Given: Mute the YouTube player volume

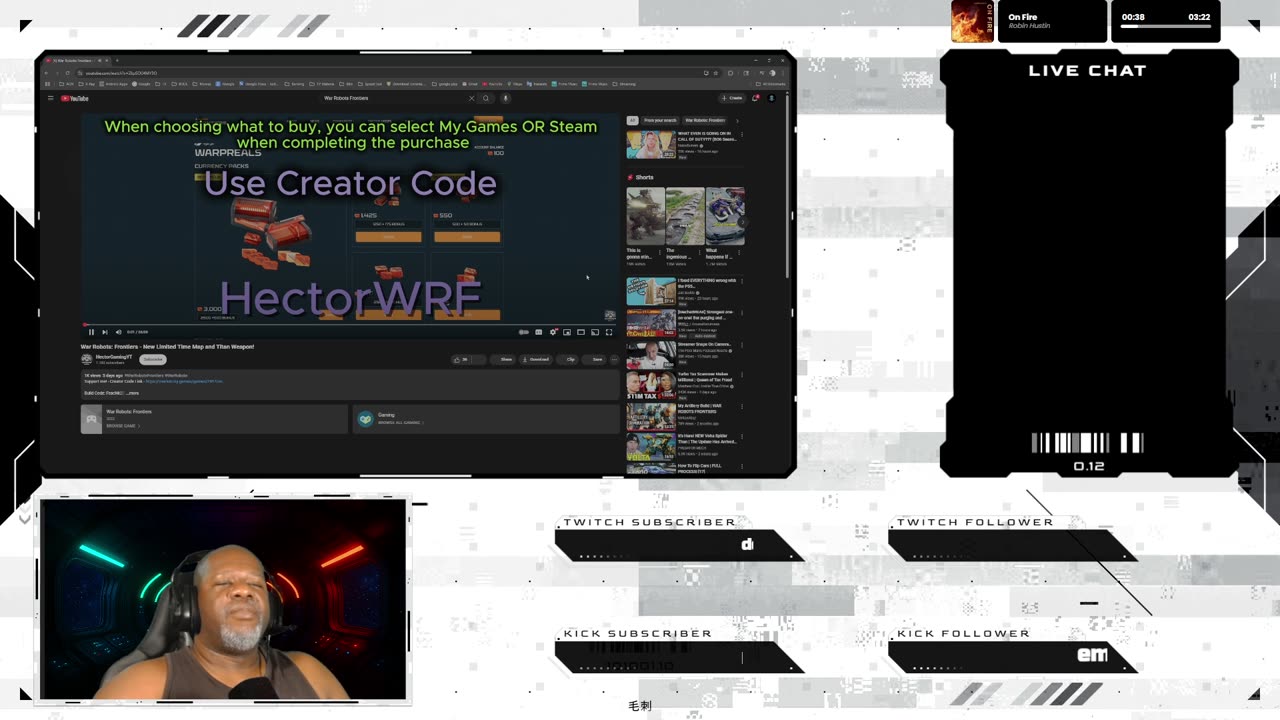Looking at the screenshot, I should (x=118, y=331).
